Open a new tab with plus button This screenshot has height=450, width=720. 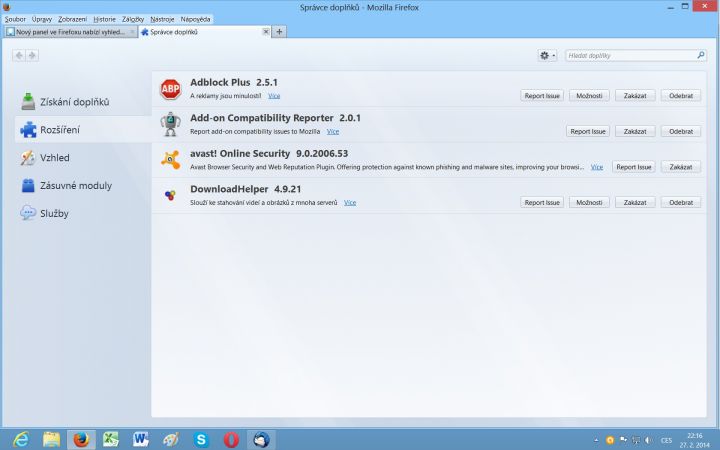tap(279, 32)
